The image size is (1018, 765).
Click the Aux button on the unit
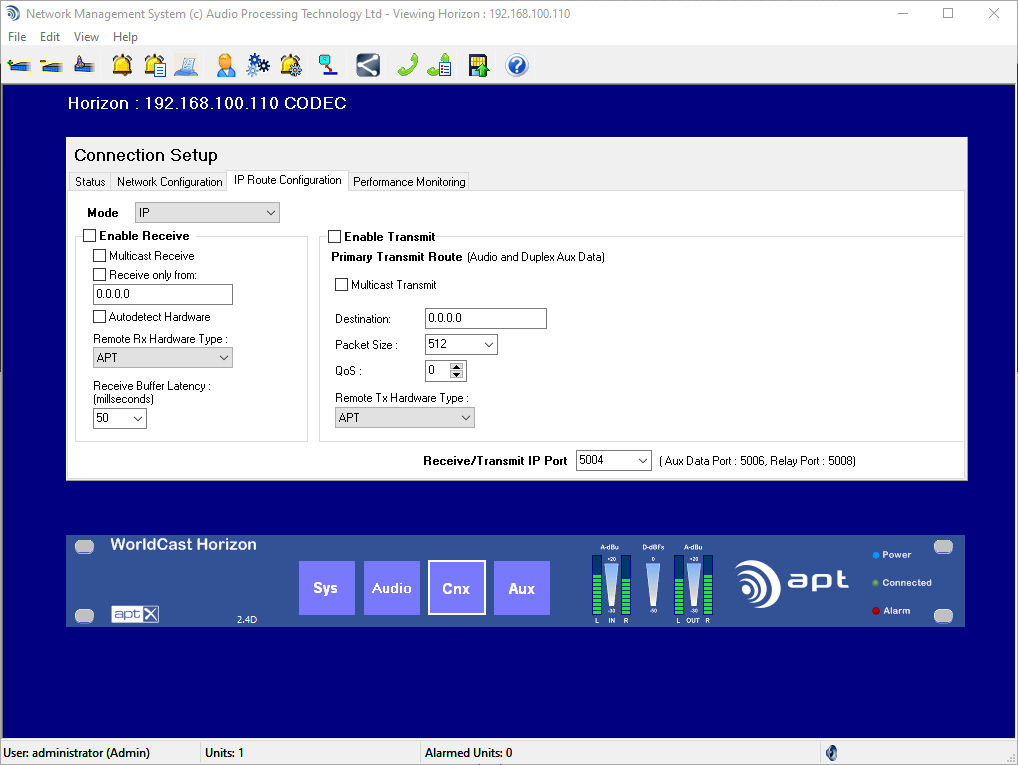pos(522,588)
